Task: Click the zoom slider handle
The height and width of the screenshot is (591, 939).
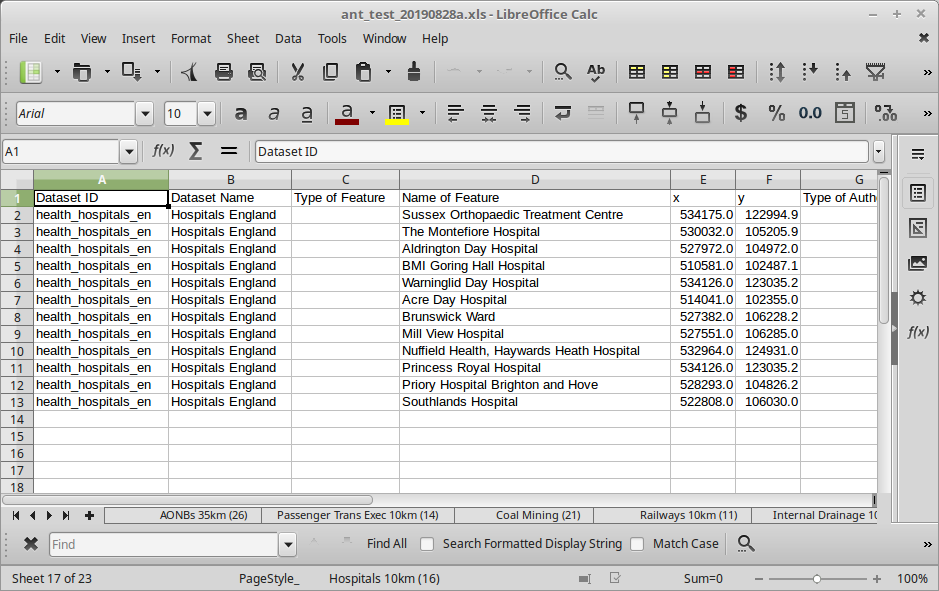Action: pyautogui.click(x=817, y=579)
